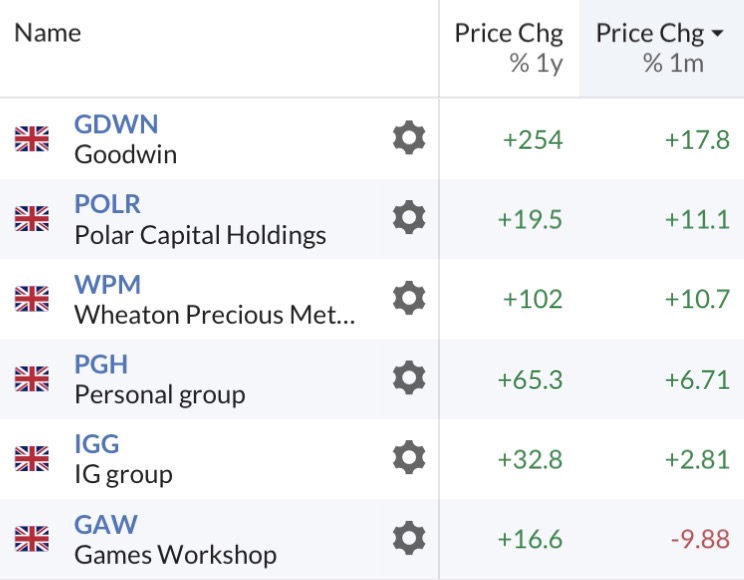Click the IGG ticker link
The image size is (744, 580).
click(97, 444)
